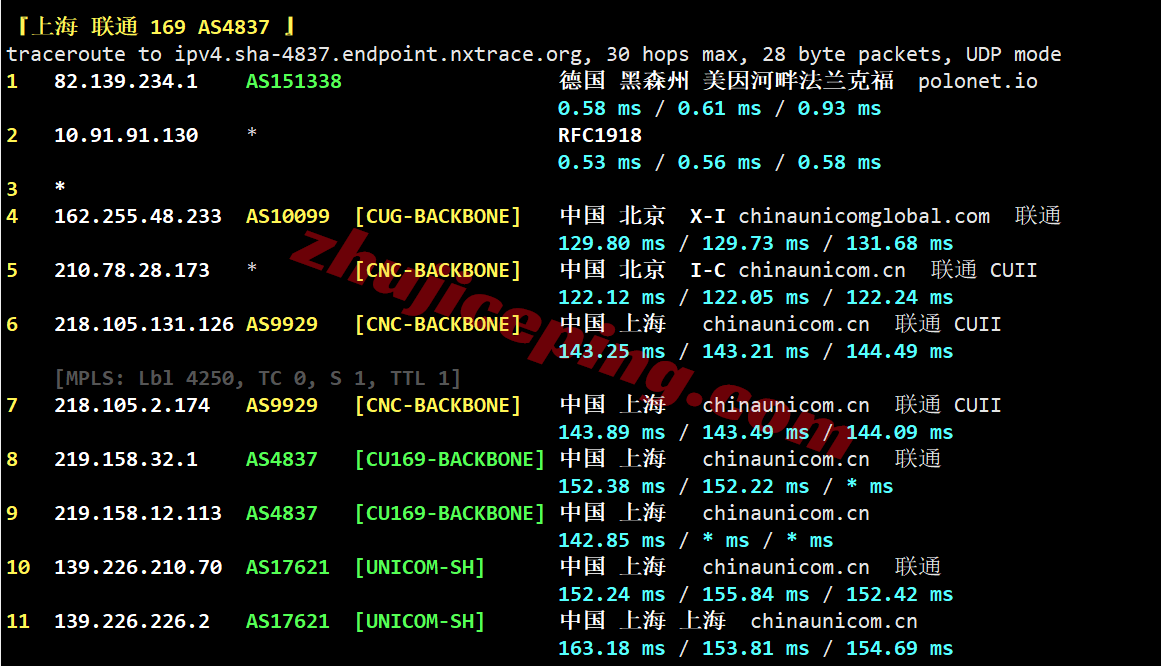Click AS17621 on hop 11

click(287, 622)
